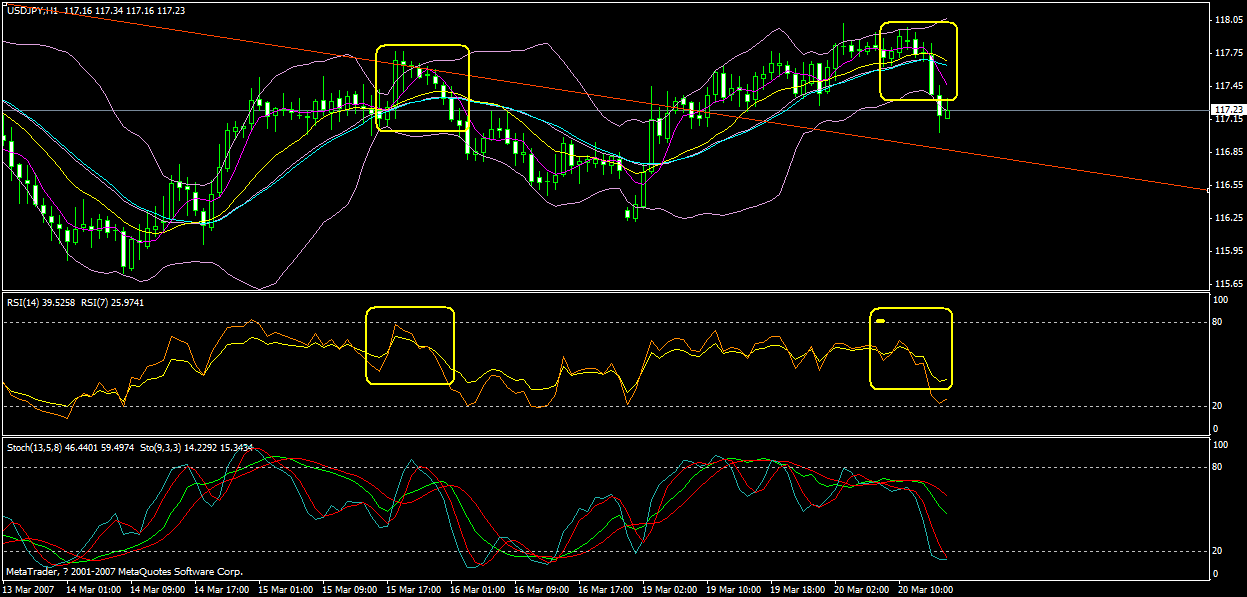
Task: Click the 115.65 price axis value
Action: (x=1229, y=284)
